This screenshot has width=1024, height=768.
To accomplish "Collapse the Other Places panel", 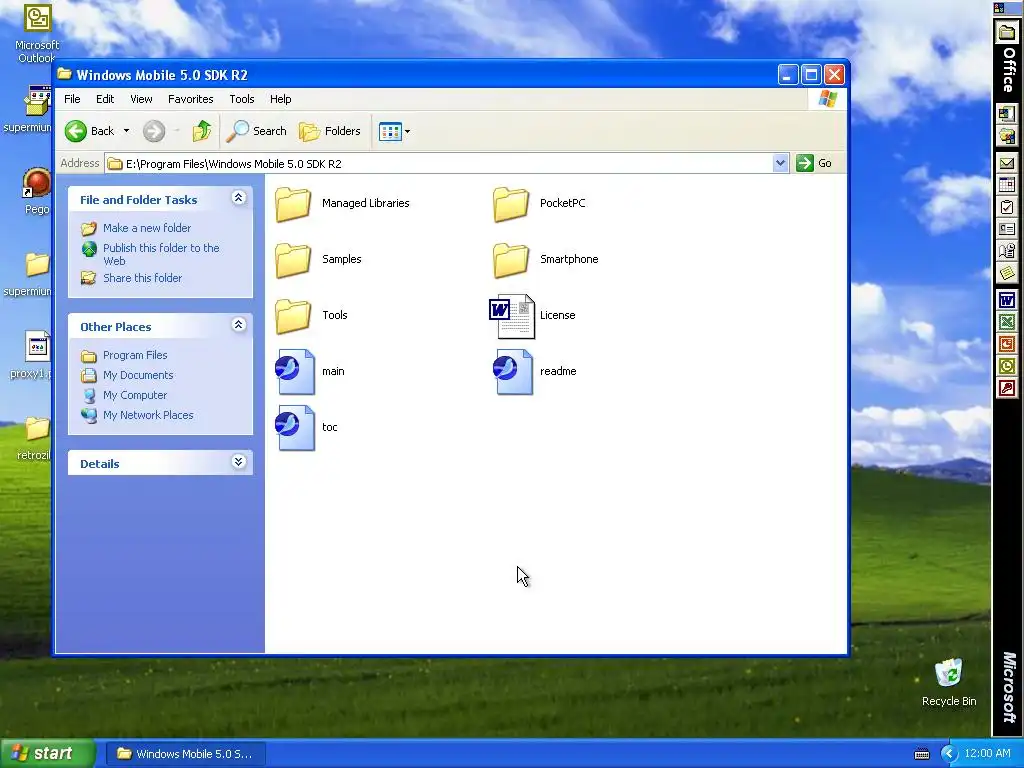I will pyautogui.click(x=238, y=325).
